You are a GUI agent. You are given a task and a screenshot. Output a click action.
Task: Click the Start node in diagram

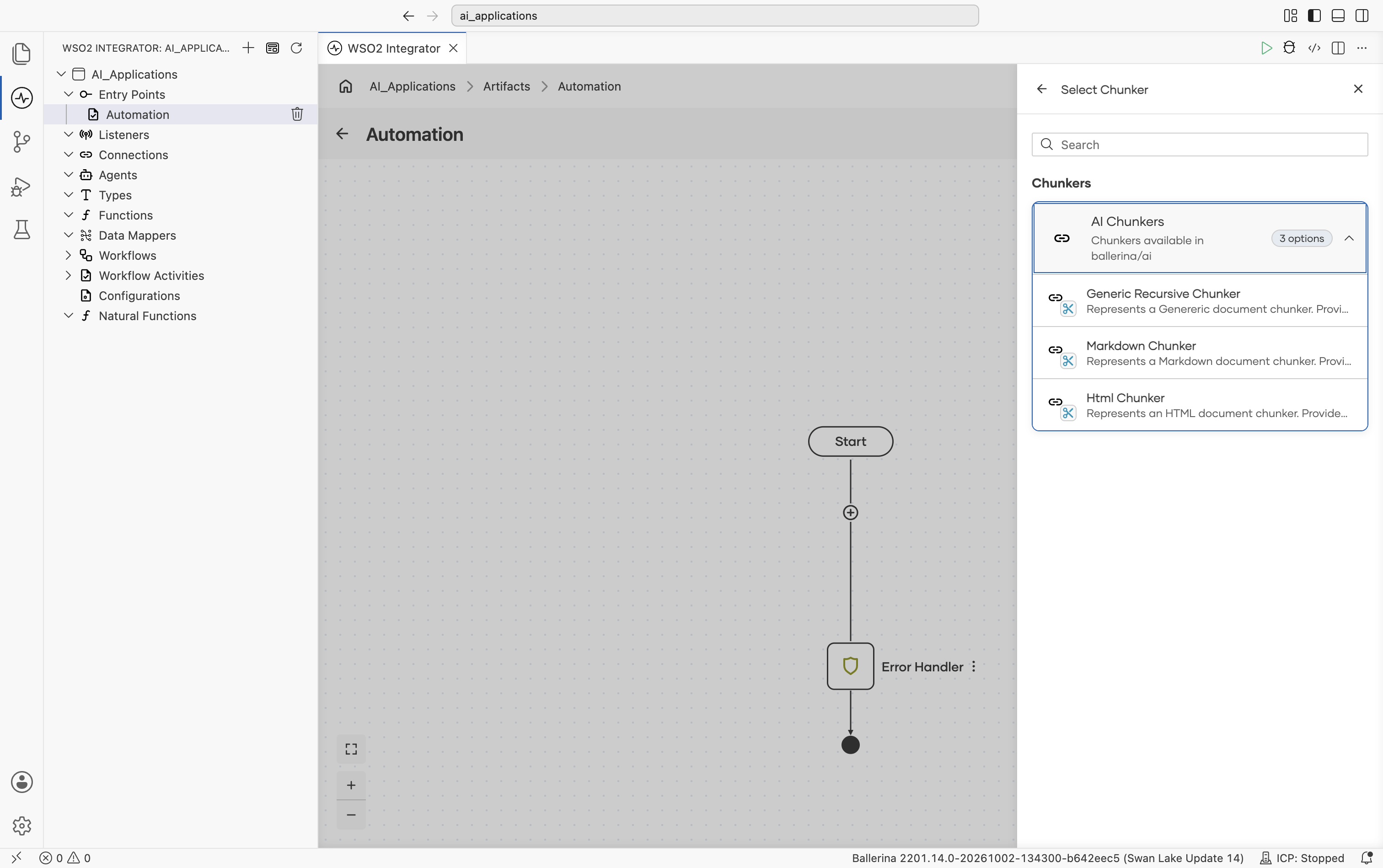[x=850, y=441]
